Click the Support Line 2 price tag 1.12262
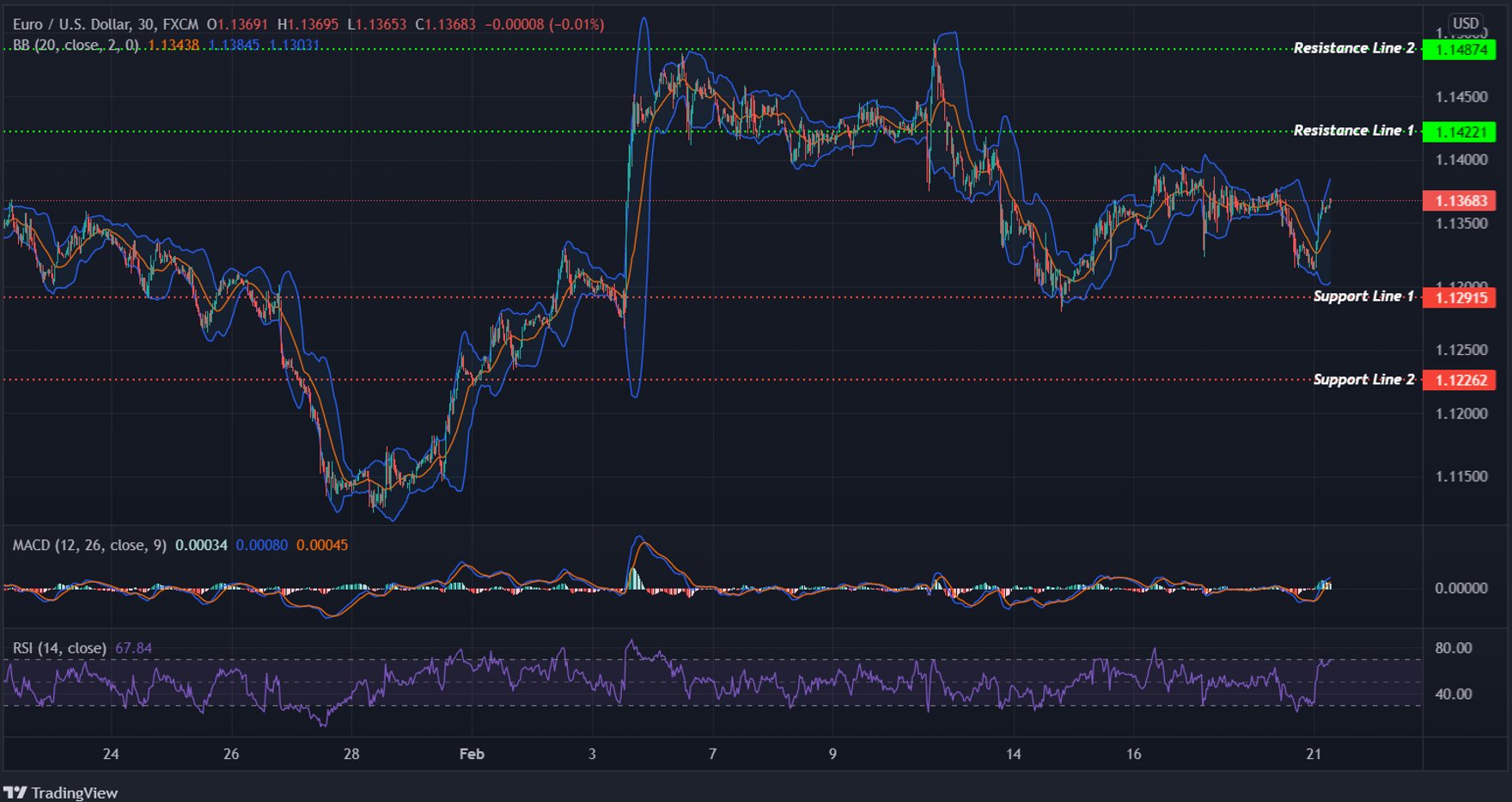Viewport: 1512px width, 802px height. coord(1459,380)
